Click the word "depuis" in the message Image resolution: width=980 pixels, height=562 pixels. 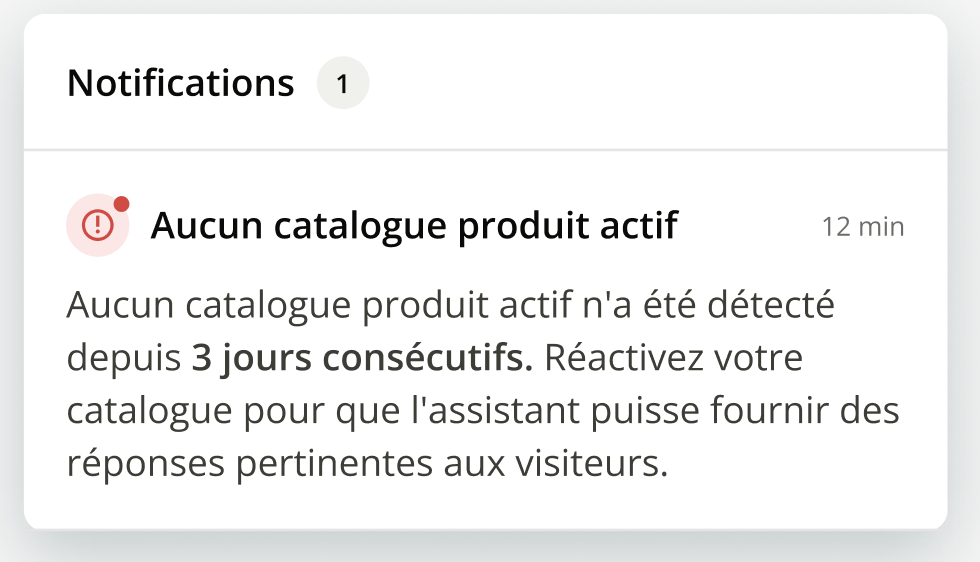[x=124, y=359]
